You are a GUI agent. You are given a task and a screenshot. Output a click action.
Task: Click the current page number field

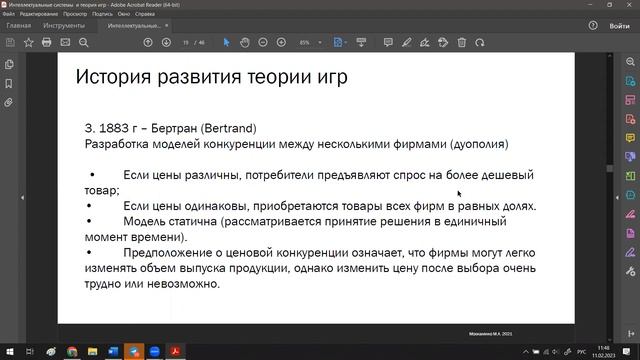(x=186, y=42)
